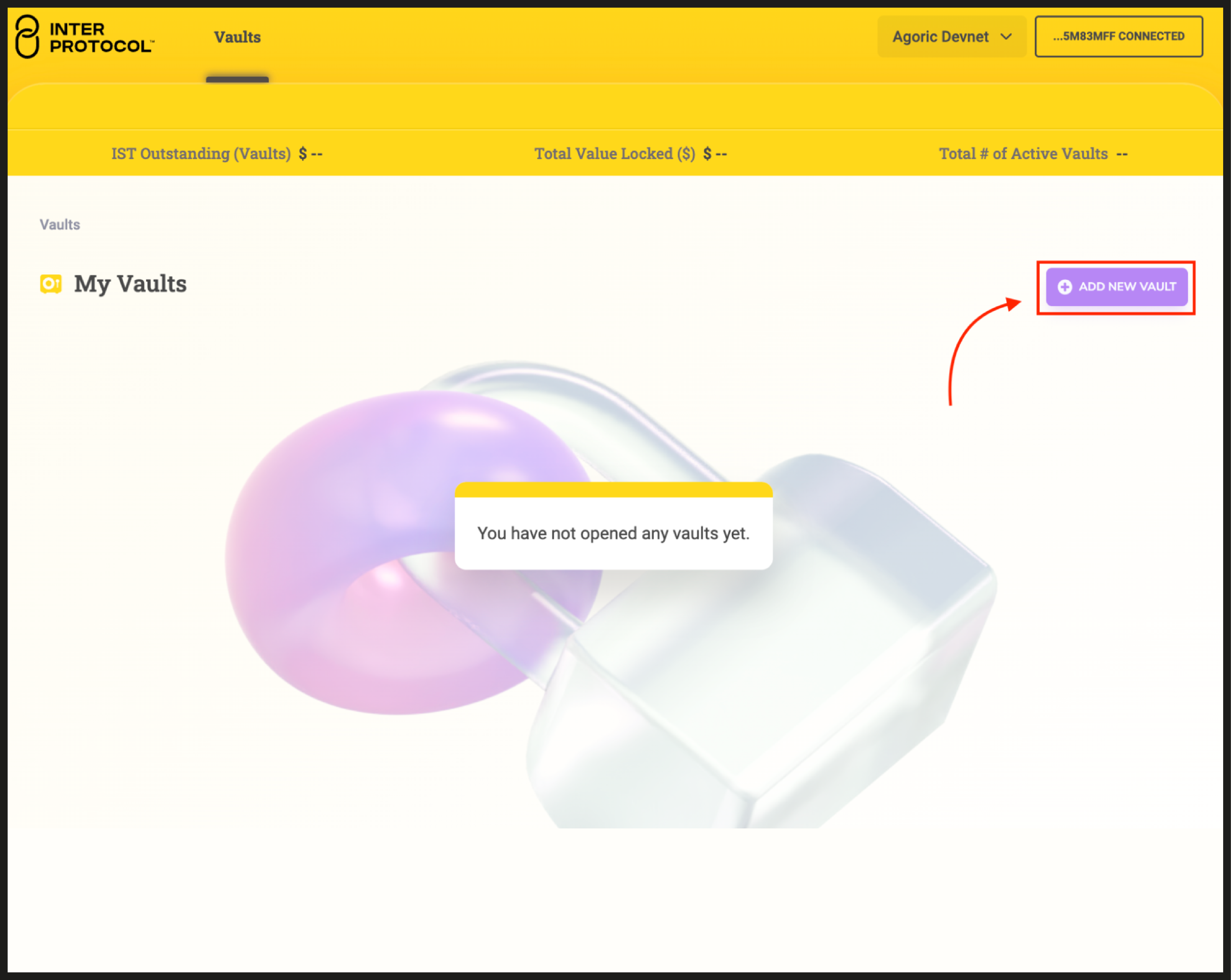
Task: Switch to the Vaults tab
Action: (237, 37)
